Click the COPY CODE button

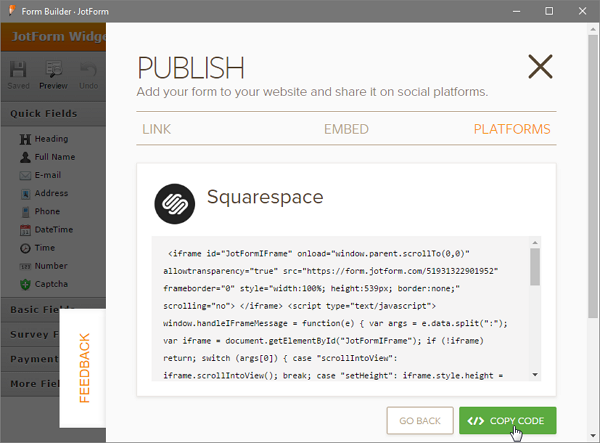pyautogui.click(x=508, y=421)
